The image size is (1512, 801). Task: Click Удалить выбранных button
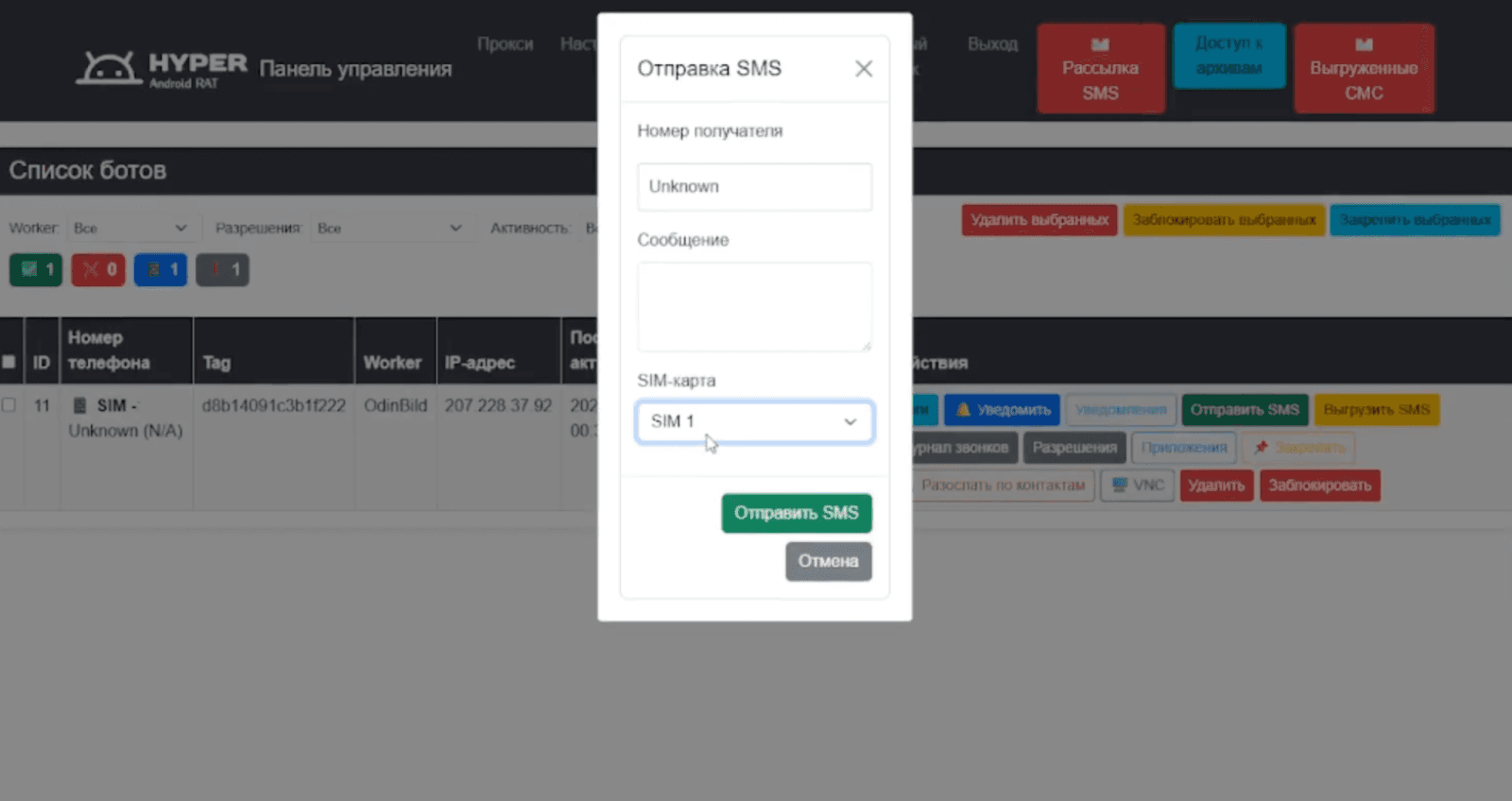tap(1039, 220)
